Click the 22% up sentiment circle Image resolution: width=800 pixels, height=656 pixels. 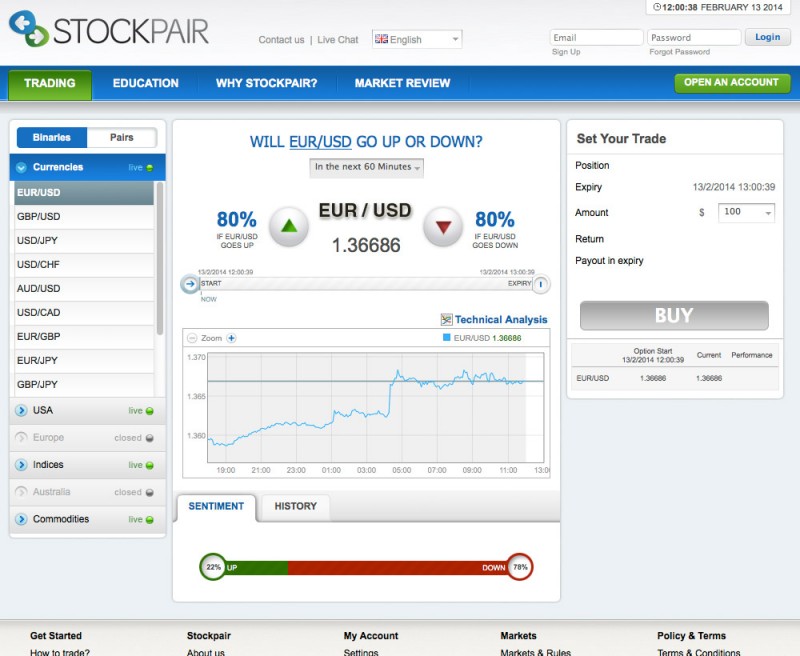213,567
